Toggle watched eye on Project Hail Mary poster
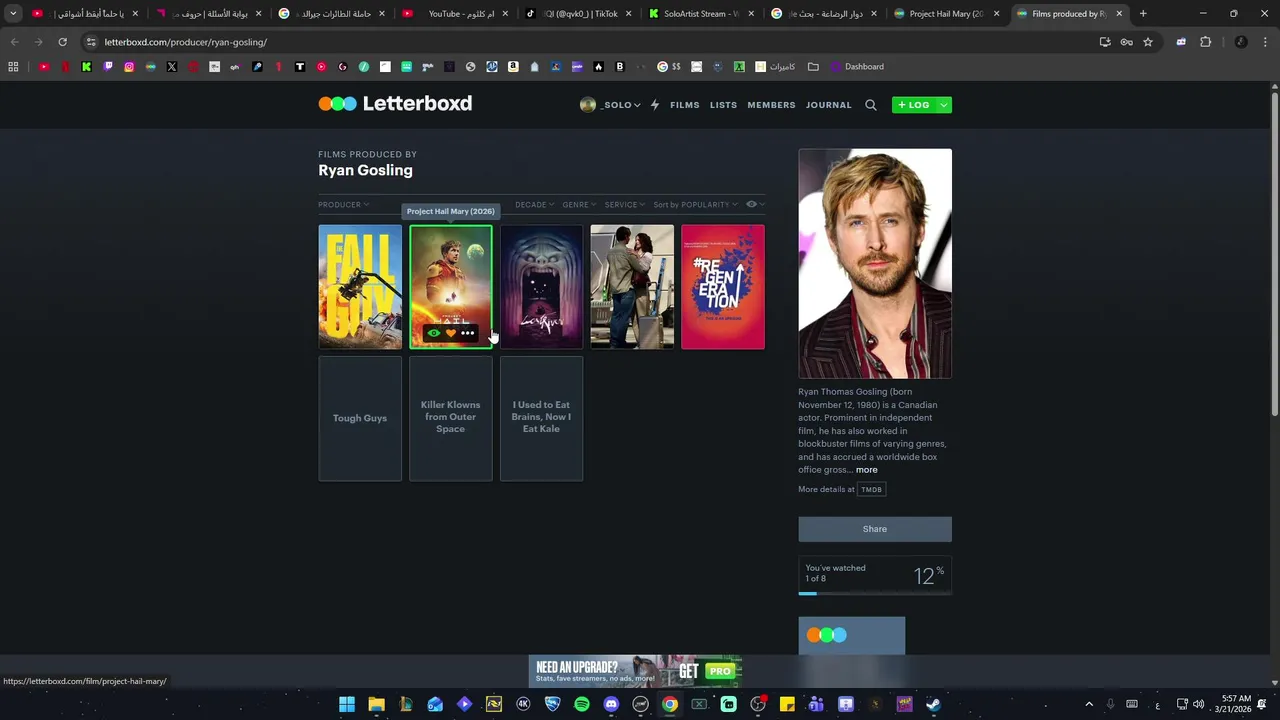Image resolution: width=1280 pixels, height=720 pixels. tap(433, 333)
